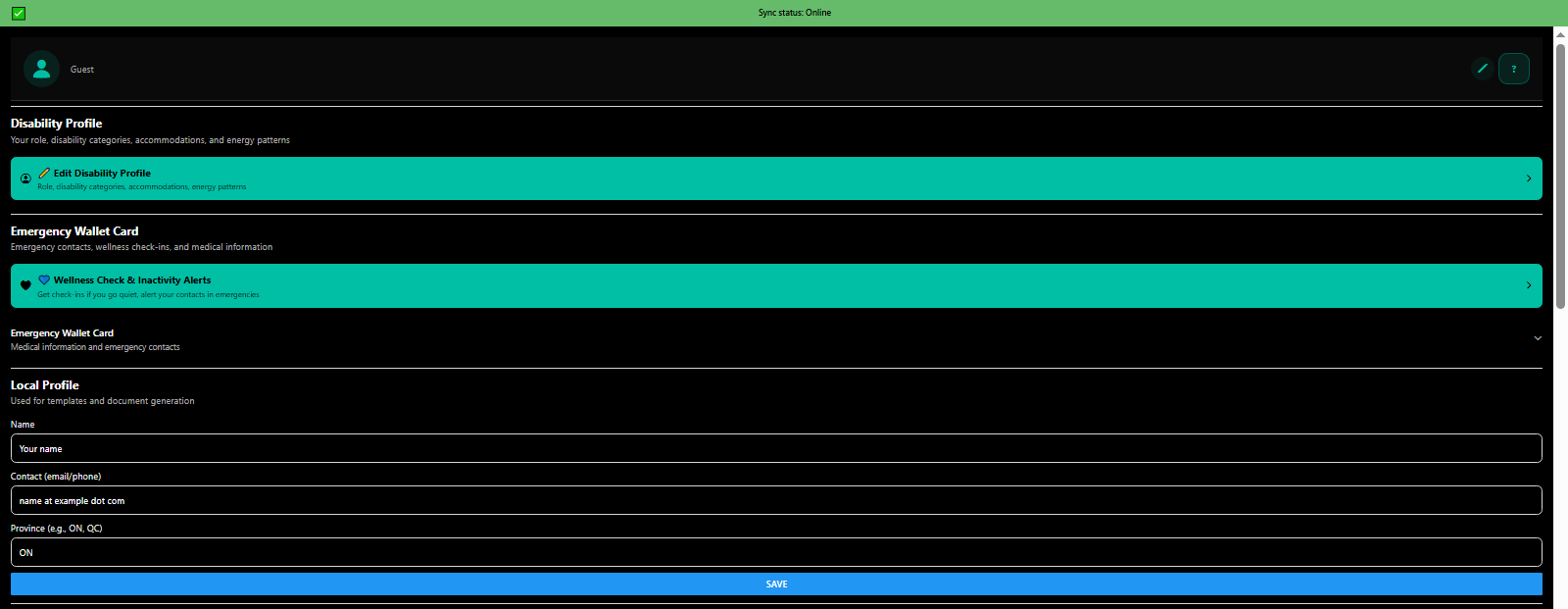Open Wellness Check row via right chevron

coord(1528,285)
